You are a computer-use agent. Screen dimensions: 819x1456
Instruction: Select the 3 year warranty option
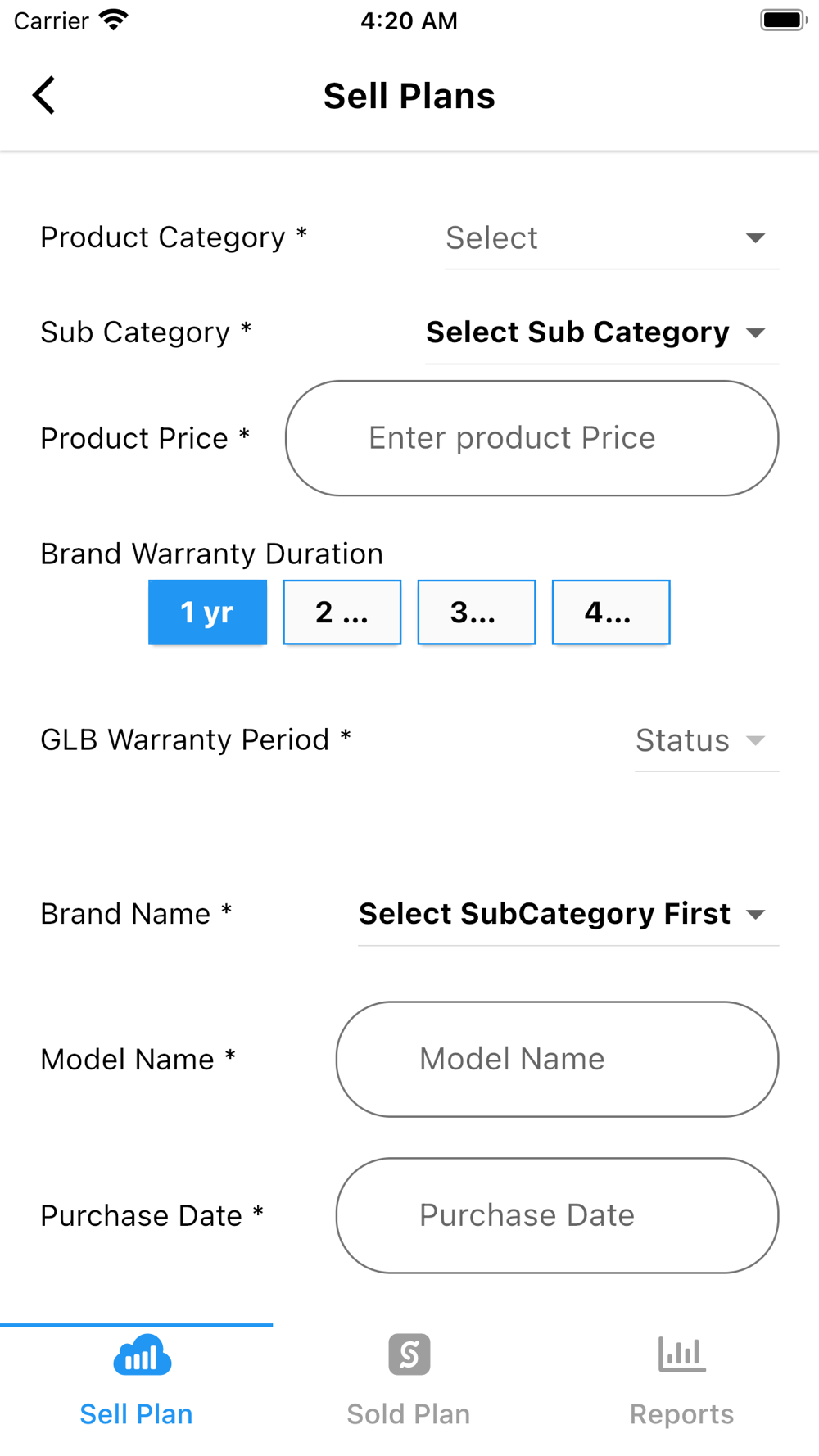point(477,613)
